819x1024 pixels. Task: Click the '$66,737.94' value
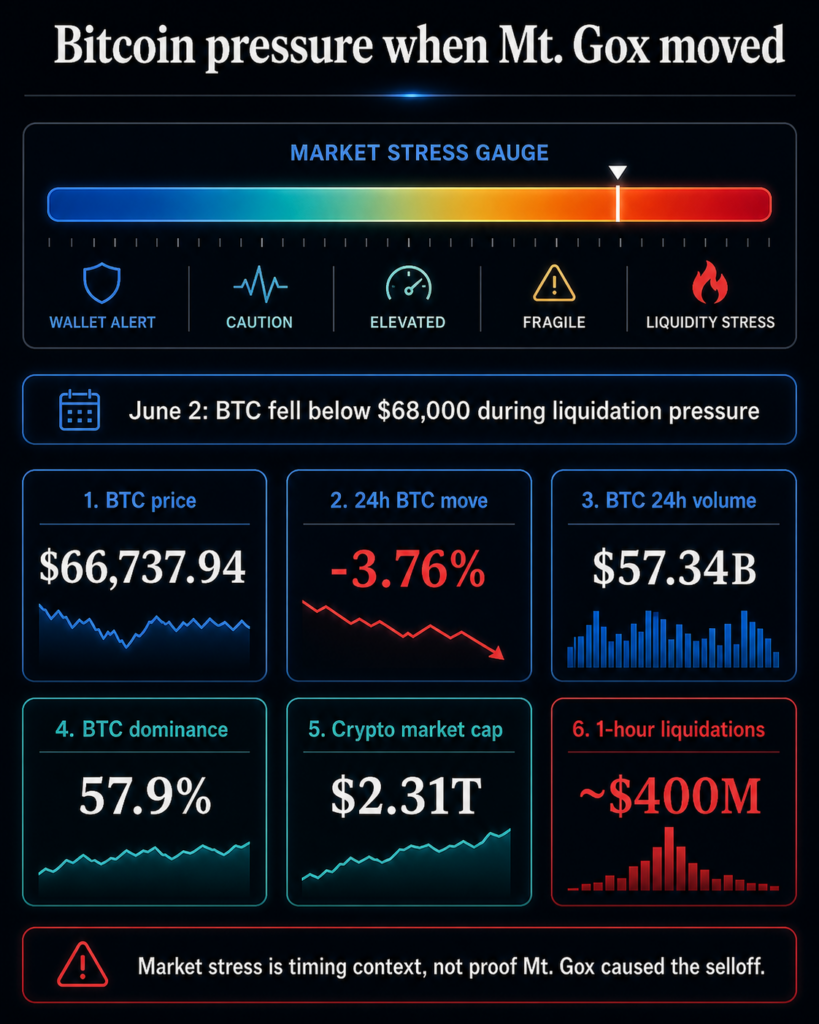coord(142,567)
